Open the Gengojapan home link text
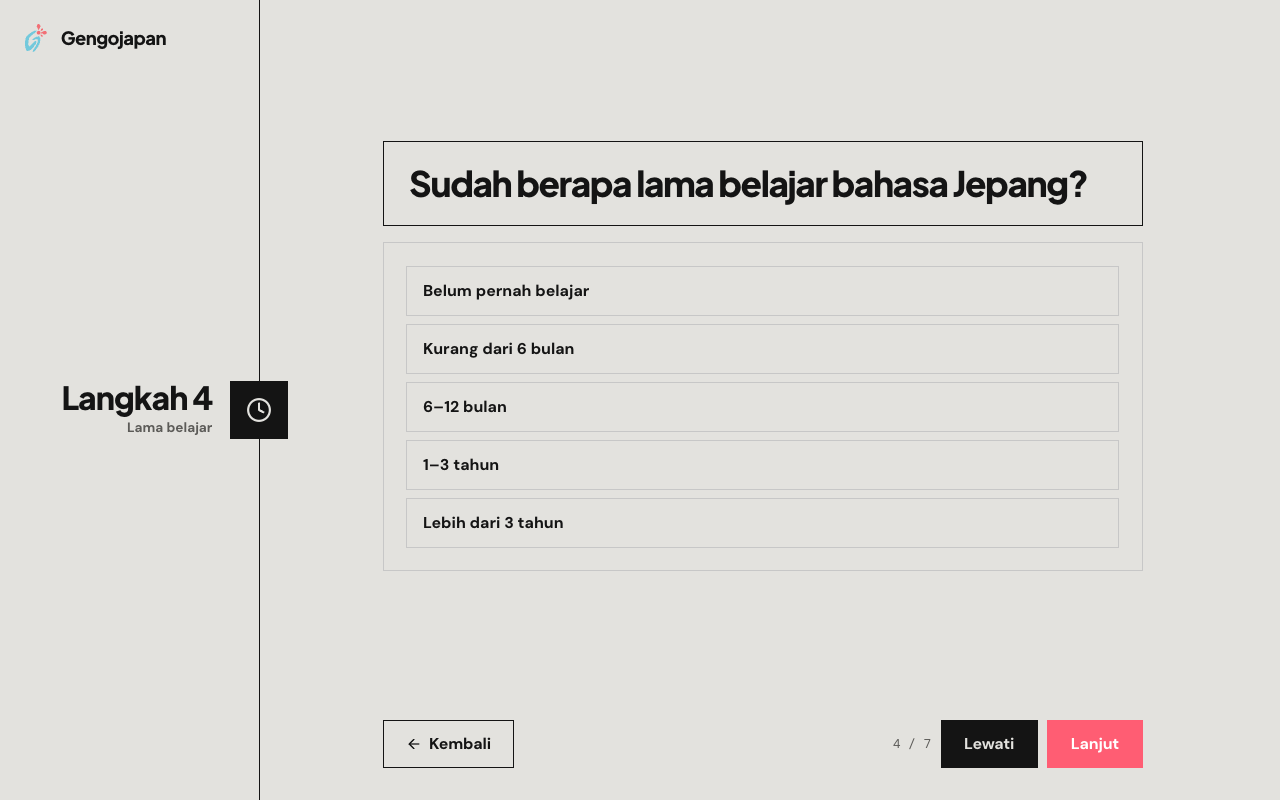This screenshot has height=800, width=1280. pos(113,39)
